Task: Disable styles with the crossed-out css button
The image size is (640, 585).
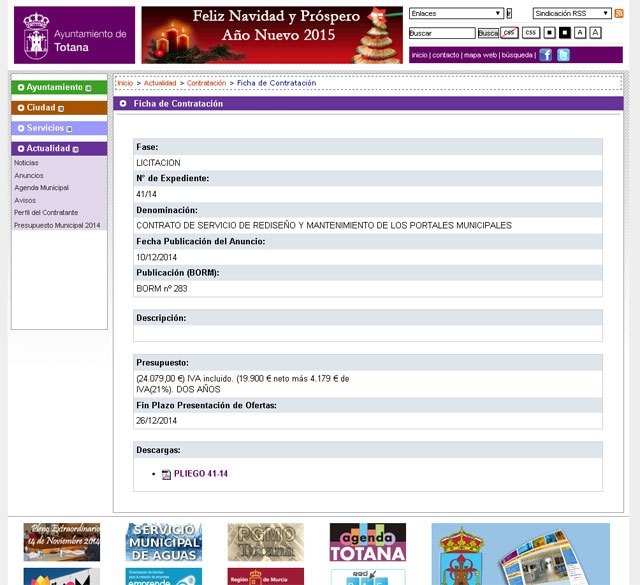Action: [509, 33]
